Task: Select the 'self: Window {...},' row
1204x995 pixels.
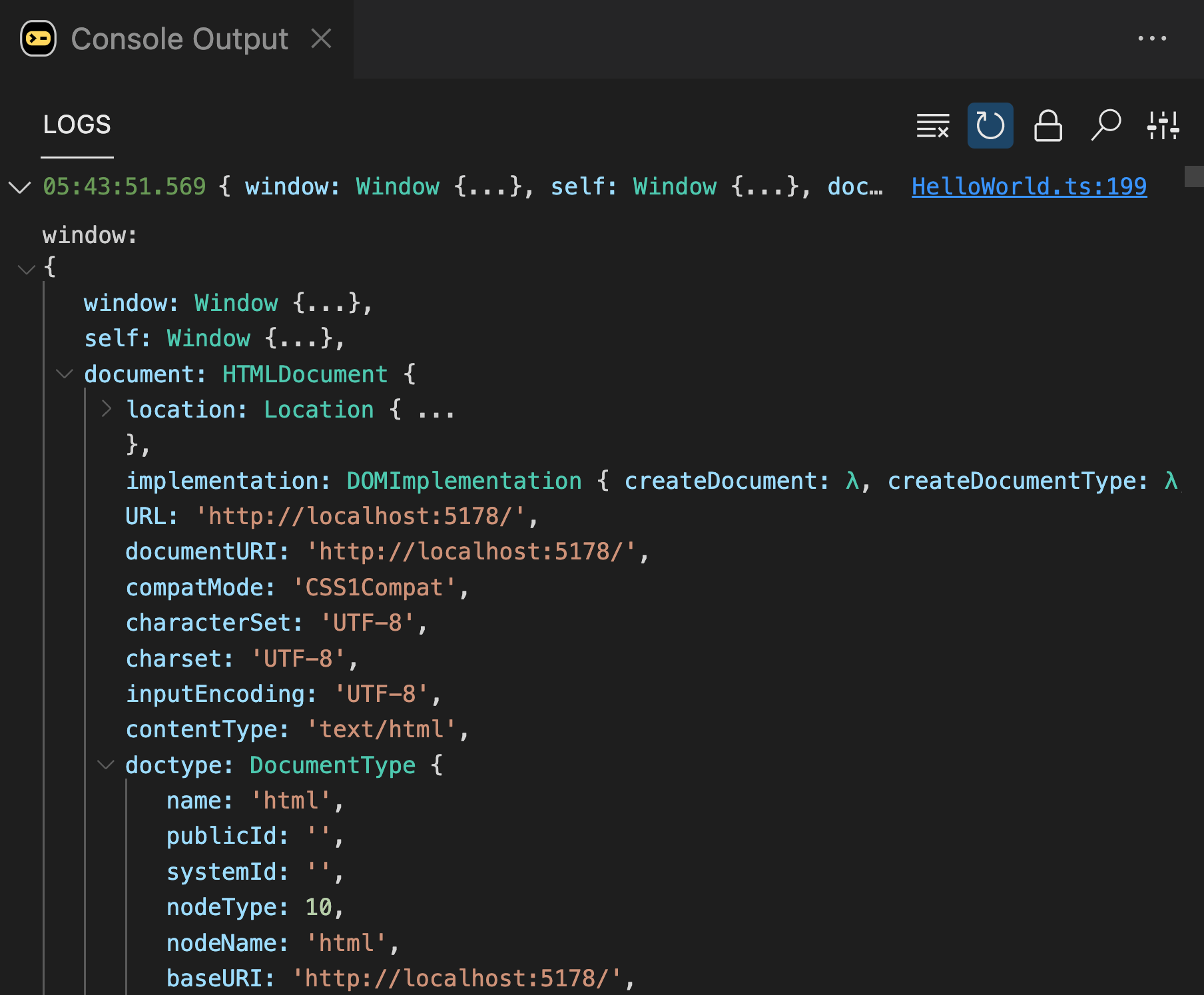Action: tap(214, 339)
